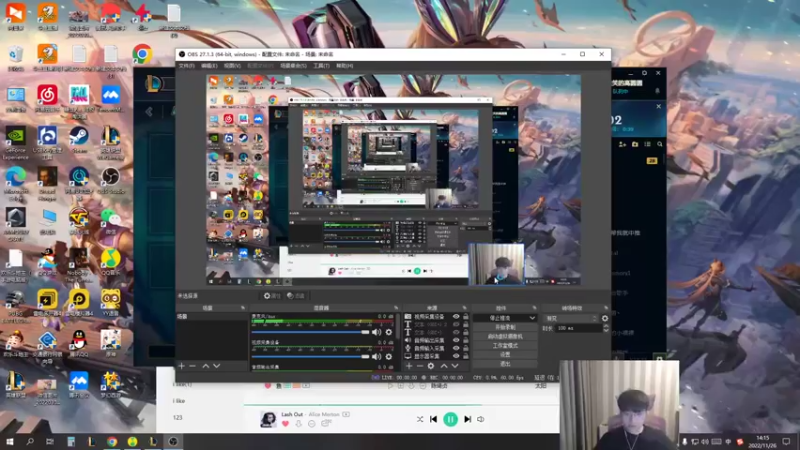Adjust the second mixer track volume slider
This screenshot has width=800, height=450.
[310, 357]
